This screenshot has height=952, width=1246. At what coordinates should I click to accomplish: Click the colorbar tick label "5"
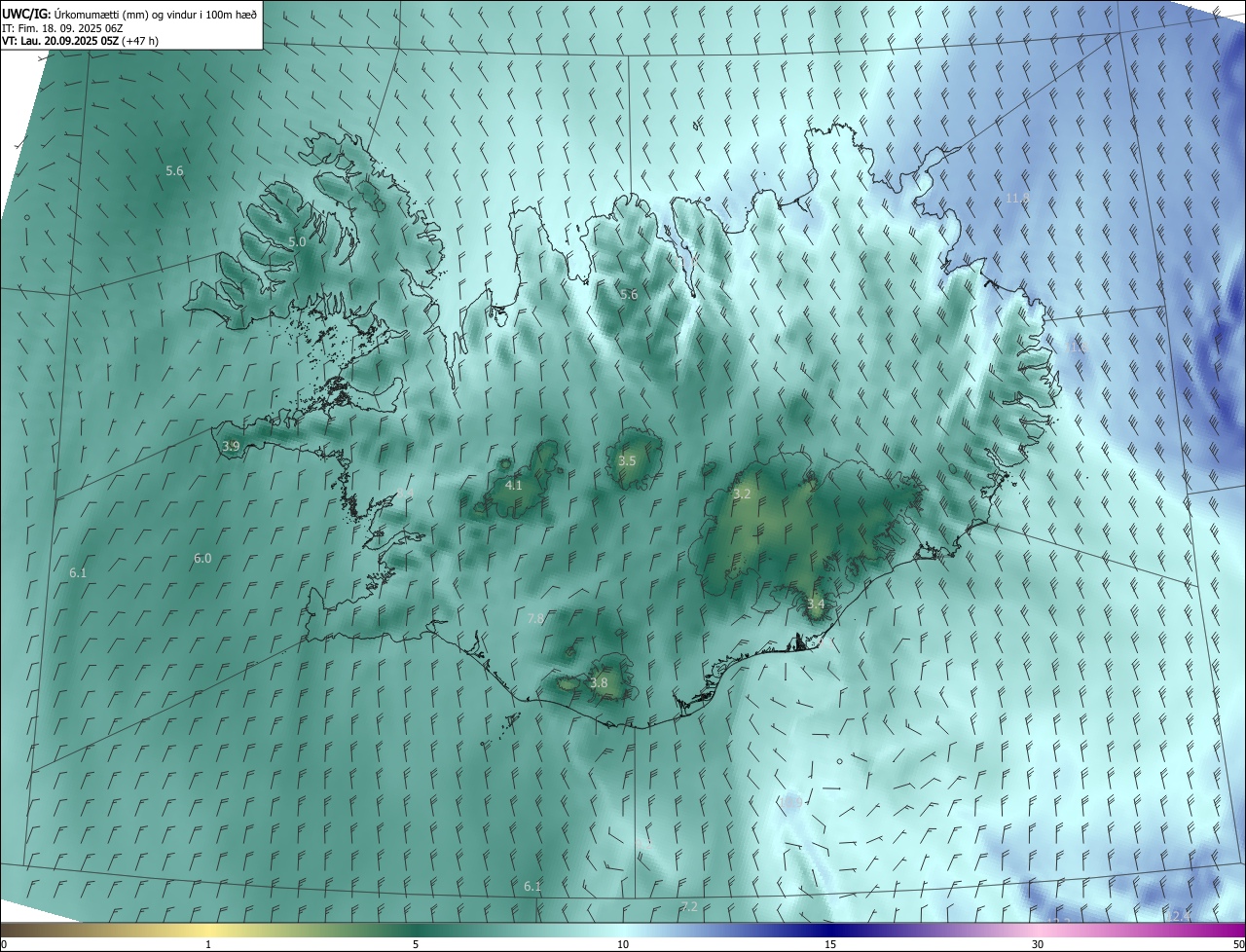coord(416,945)
